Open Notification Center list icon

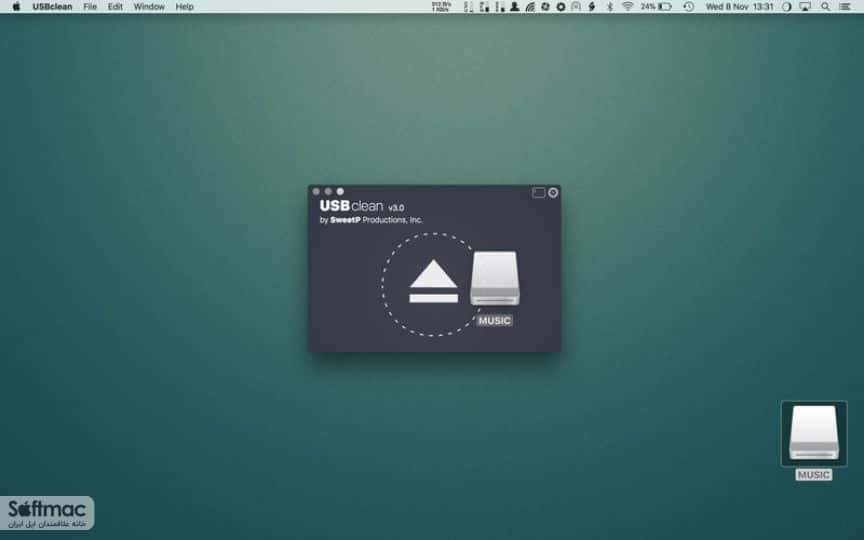(845, 7)
